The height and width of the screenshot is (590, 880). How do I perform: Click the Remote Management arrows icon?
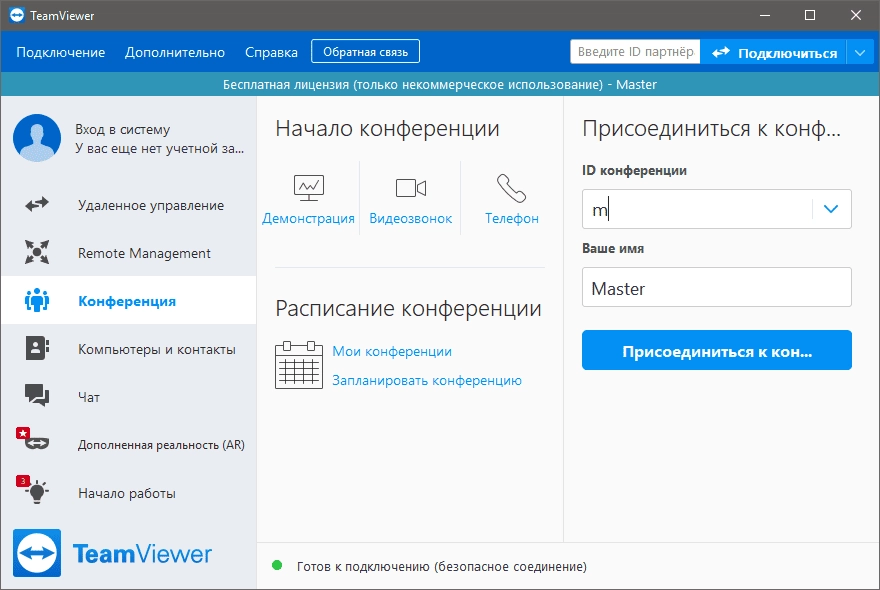37,252
